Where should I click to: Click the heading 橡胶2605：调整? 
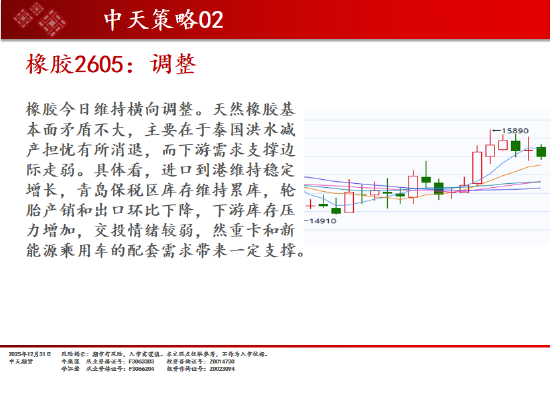(x=110, y=64)
